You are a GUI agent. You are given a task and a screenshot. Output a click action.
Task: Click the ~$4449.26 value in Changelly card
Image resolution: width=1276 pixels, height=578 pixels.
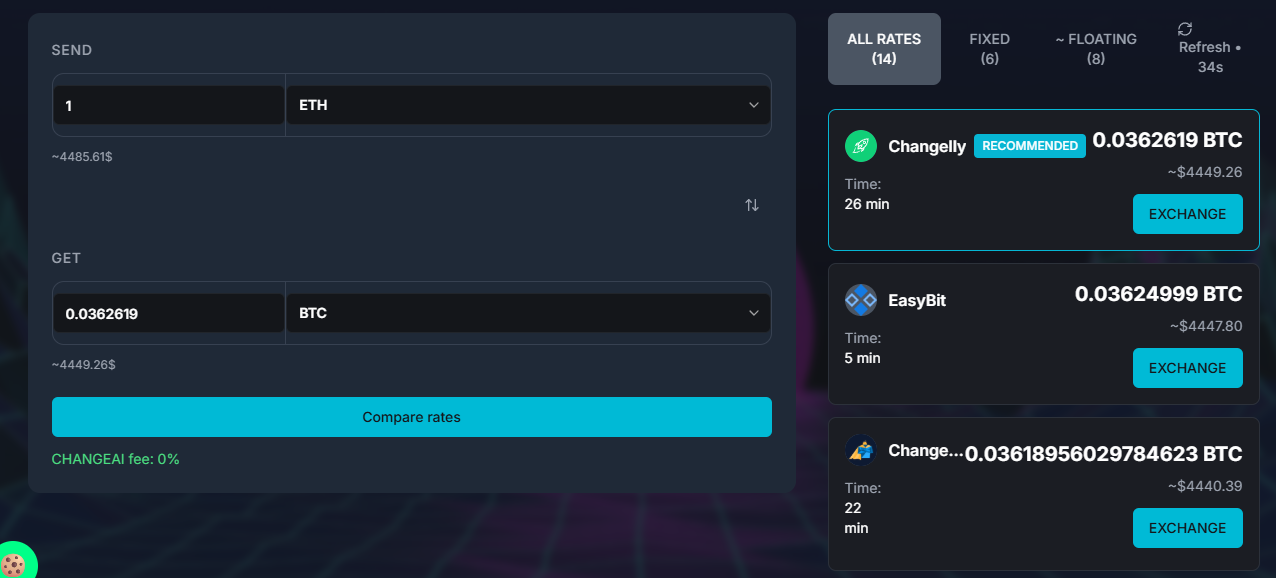click(1205, 172)
